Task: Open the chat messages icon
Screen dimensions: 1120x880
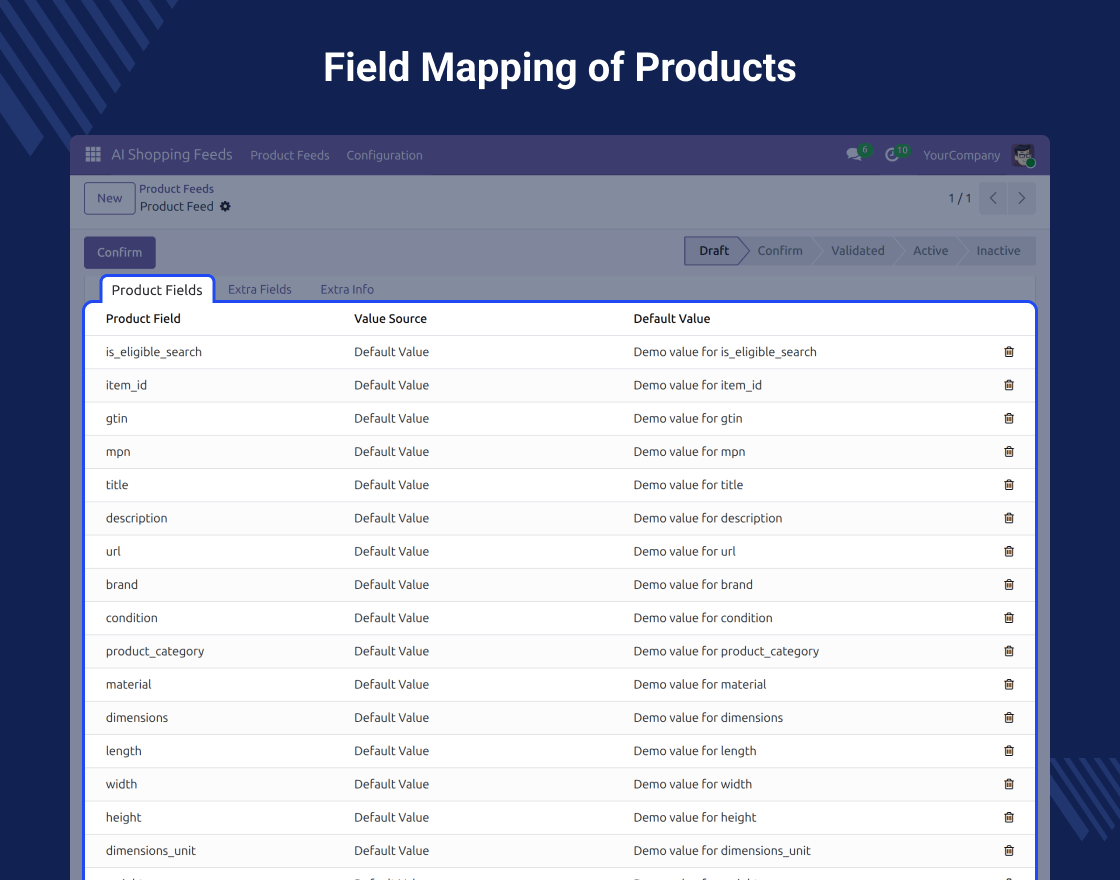Action: click(x=854, y=155)
